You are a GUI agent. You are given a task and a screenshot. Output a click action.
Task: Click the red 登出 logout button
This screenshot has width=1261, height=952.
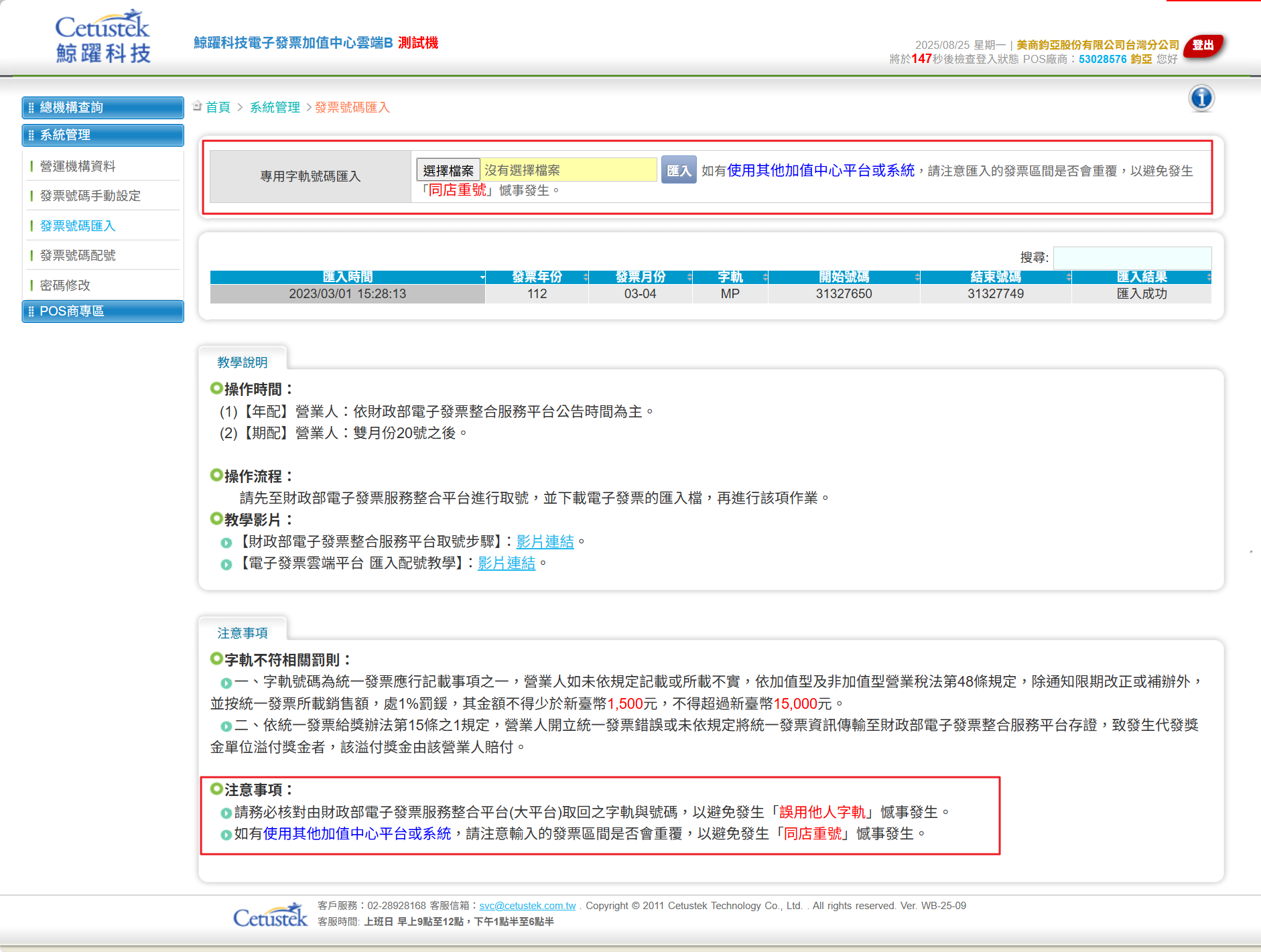coord(1203,46)
